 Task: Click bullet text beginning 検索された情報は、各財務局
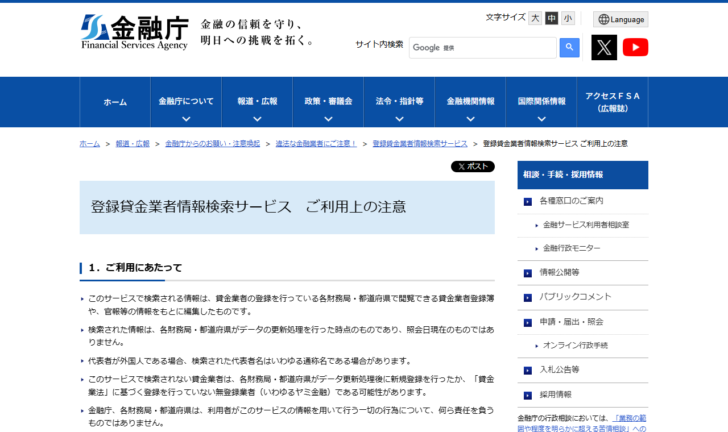(x=291, y=336)
